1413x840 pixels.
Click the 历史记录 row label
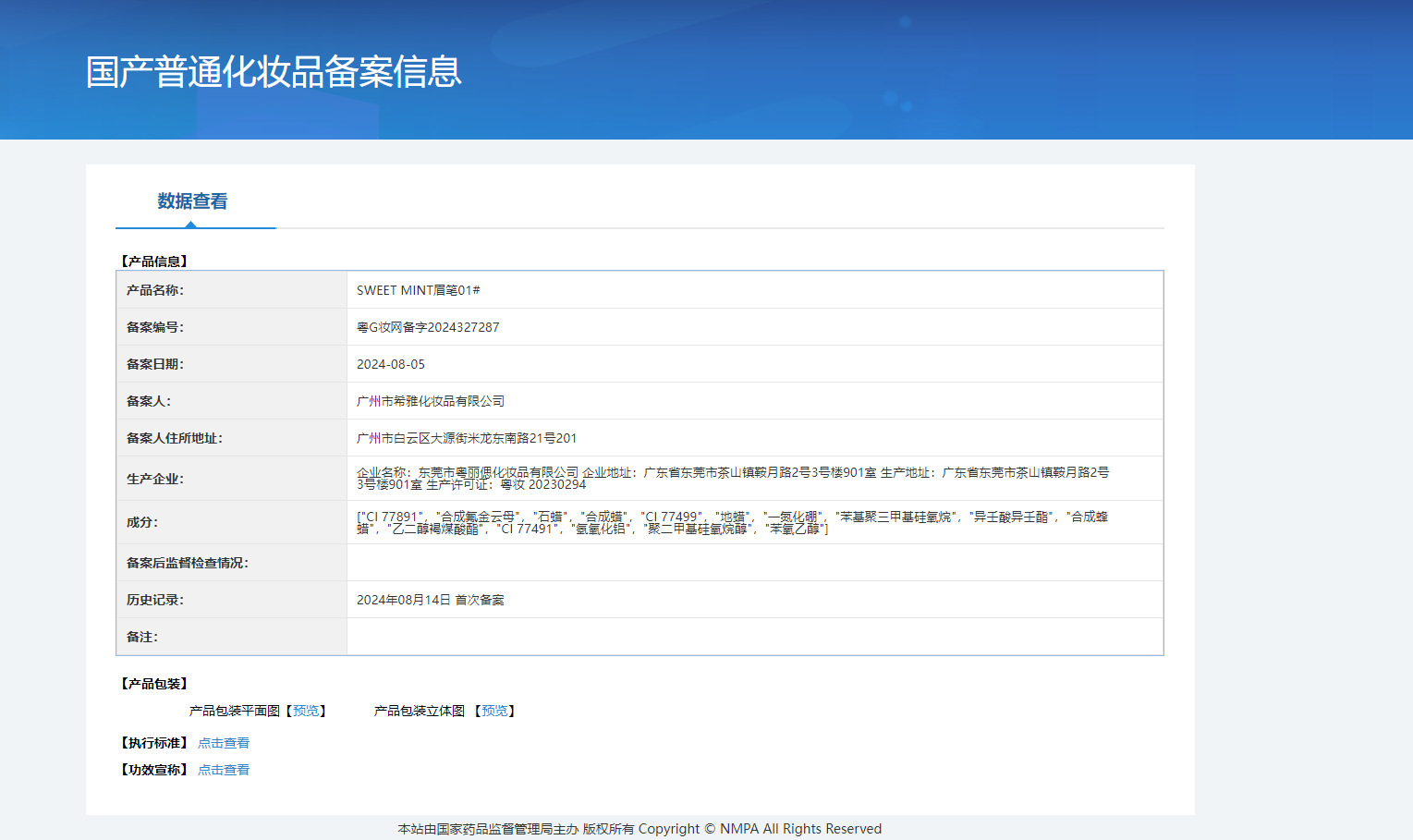[155, 600]
